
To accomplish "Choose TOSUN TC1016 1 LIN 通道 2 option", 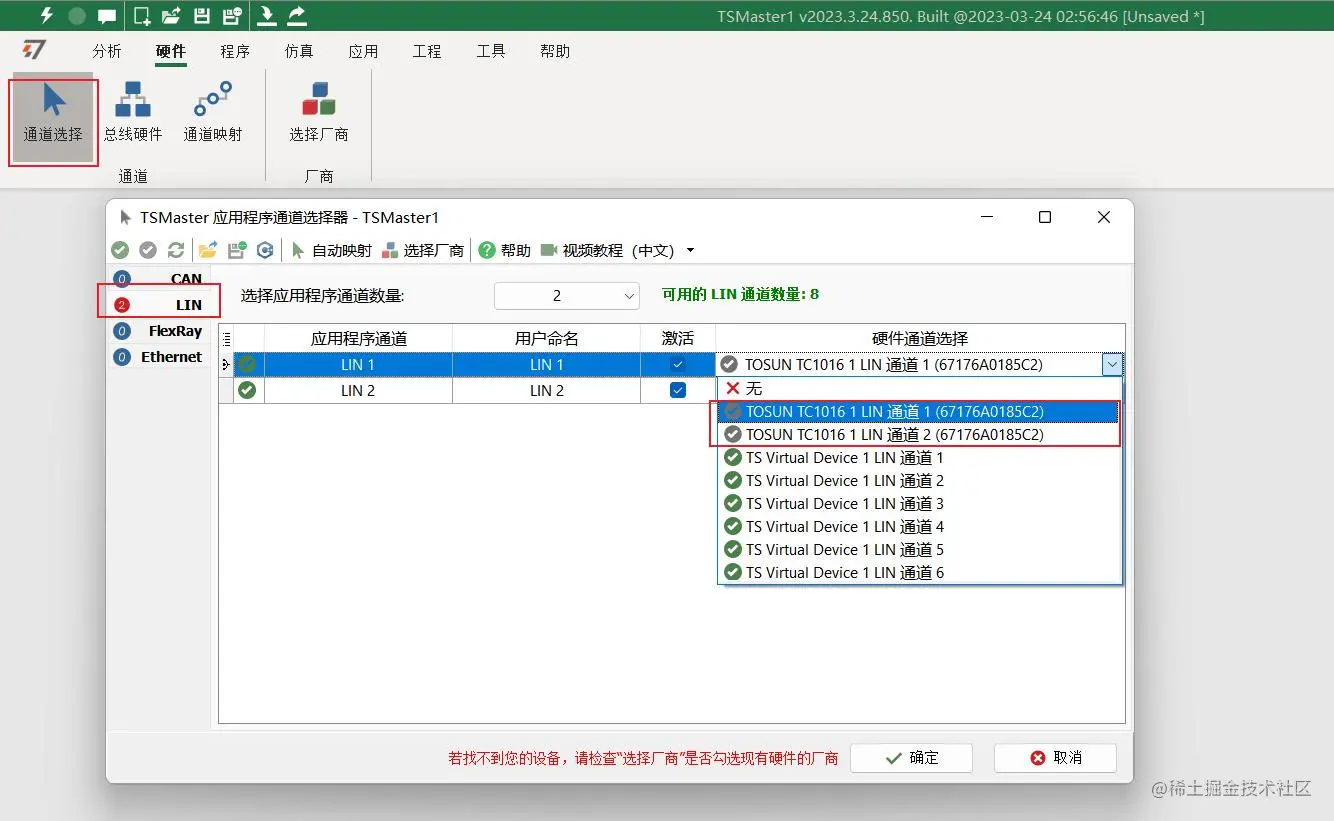I will tap(919, 434).
